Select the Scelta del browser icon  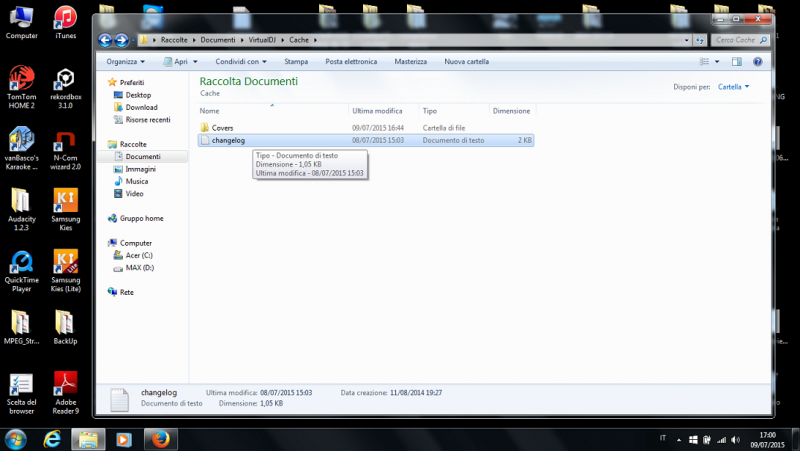click(21, 393)
